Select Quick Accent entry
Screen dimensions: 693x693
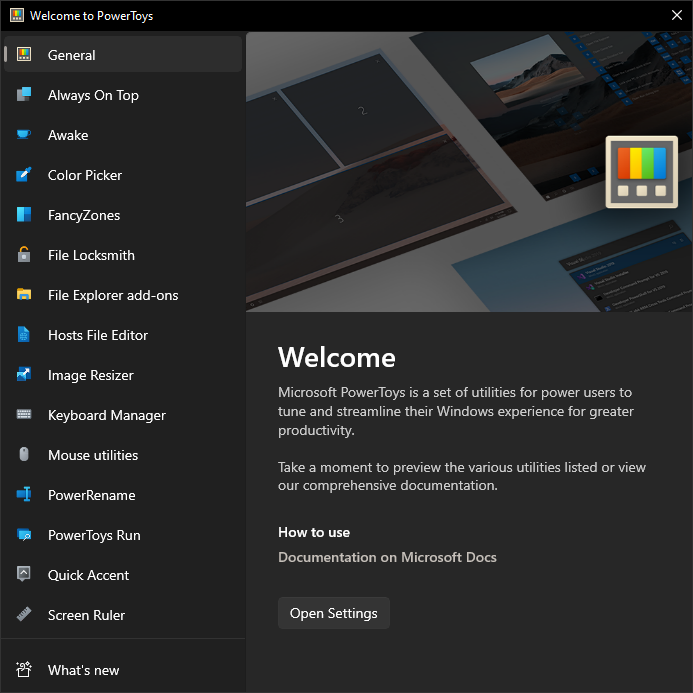click(x=123, y=575)
